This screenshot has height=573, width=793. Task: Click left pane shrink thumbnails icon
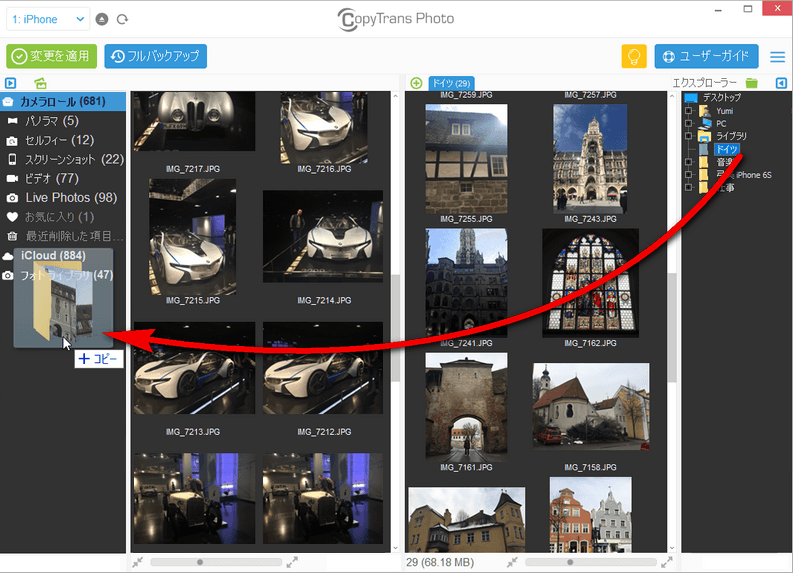click(x=138, y=562)
